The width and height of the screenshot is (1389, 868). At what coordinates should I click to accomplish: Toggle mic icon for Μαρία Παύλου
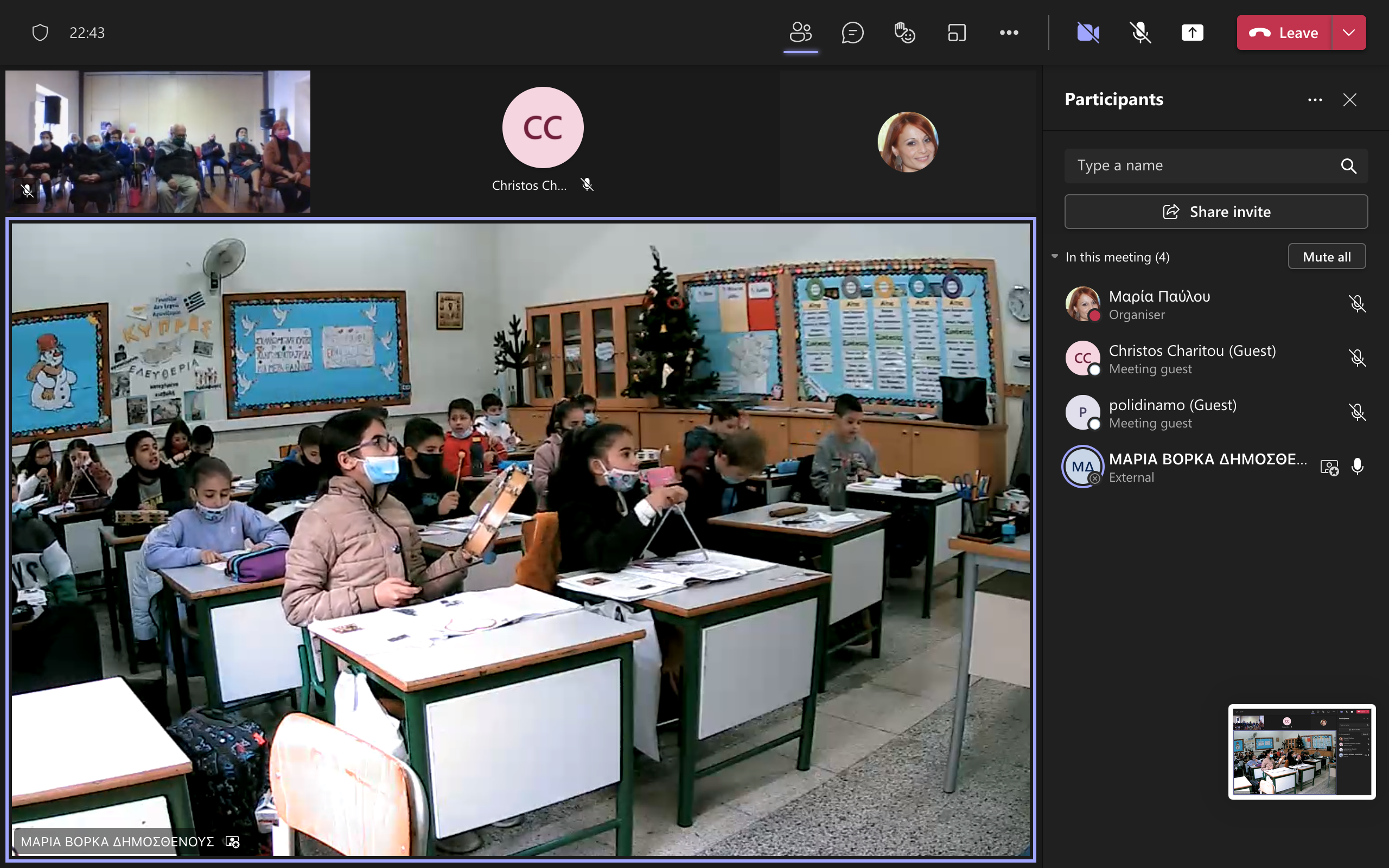point(1357,304)
